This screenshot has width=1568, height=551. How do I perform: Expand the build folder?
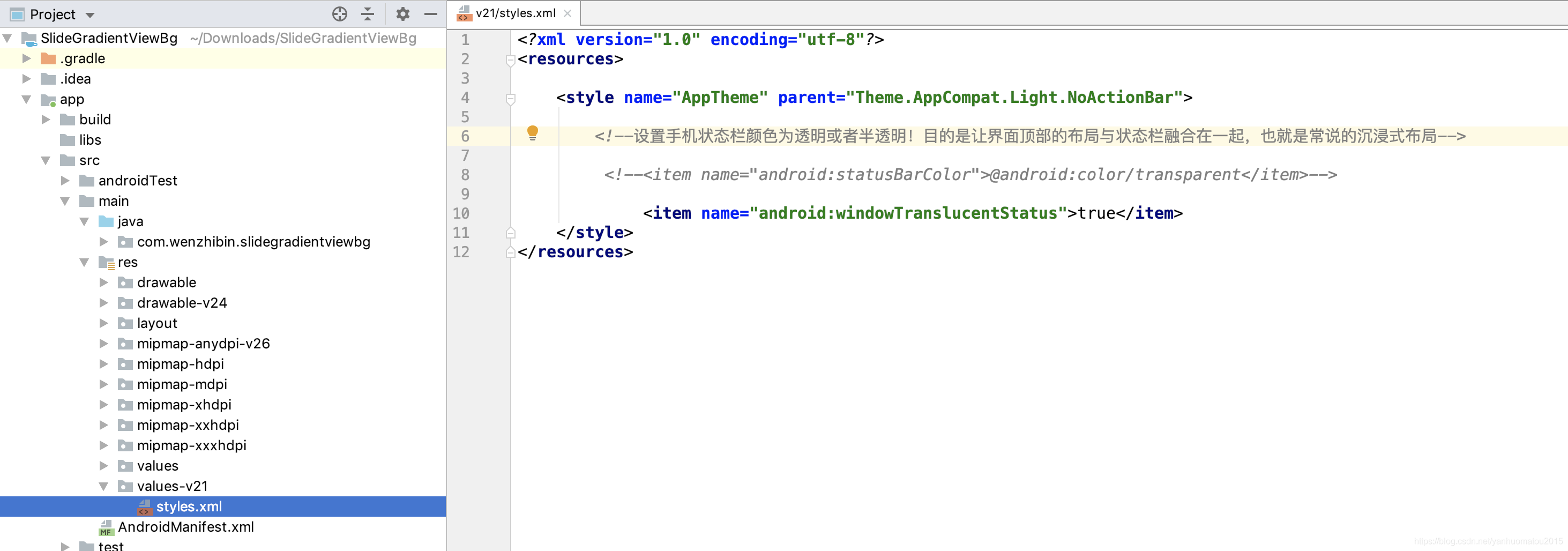click(x=46, y=120)
